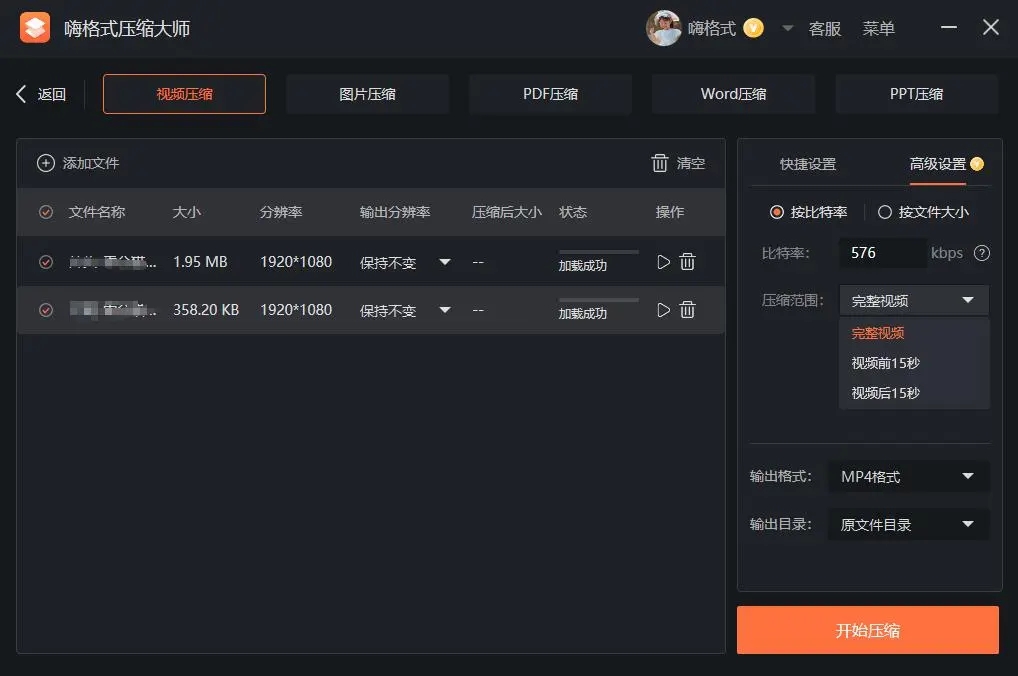Image resolution: width=1018 pixels, height=676 pixels.
Task: Toggle the check circle on the first file row
Action: click(45, 261)
